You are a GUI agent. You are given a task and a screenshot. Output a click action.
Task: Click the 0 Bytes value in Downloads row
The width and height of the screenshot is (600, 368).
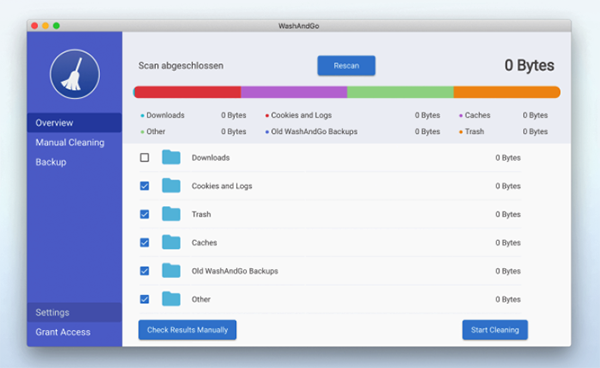tap(508, 158)
